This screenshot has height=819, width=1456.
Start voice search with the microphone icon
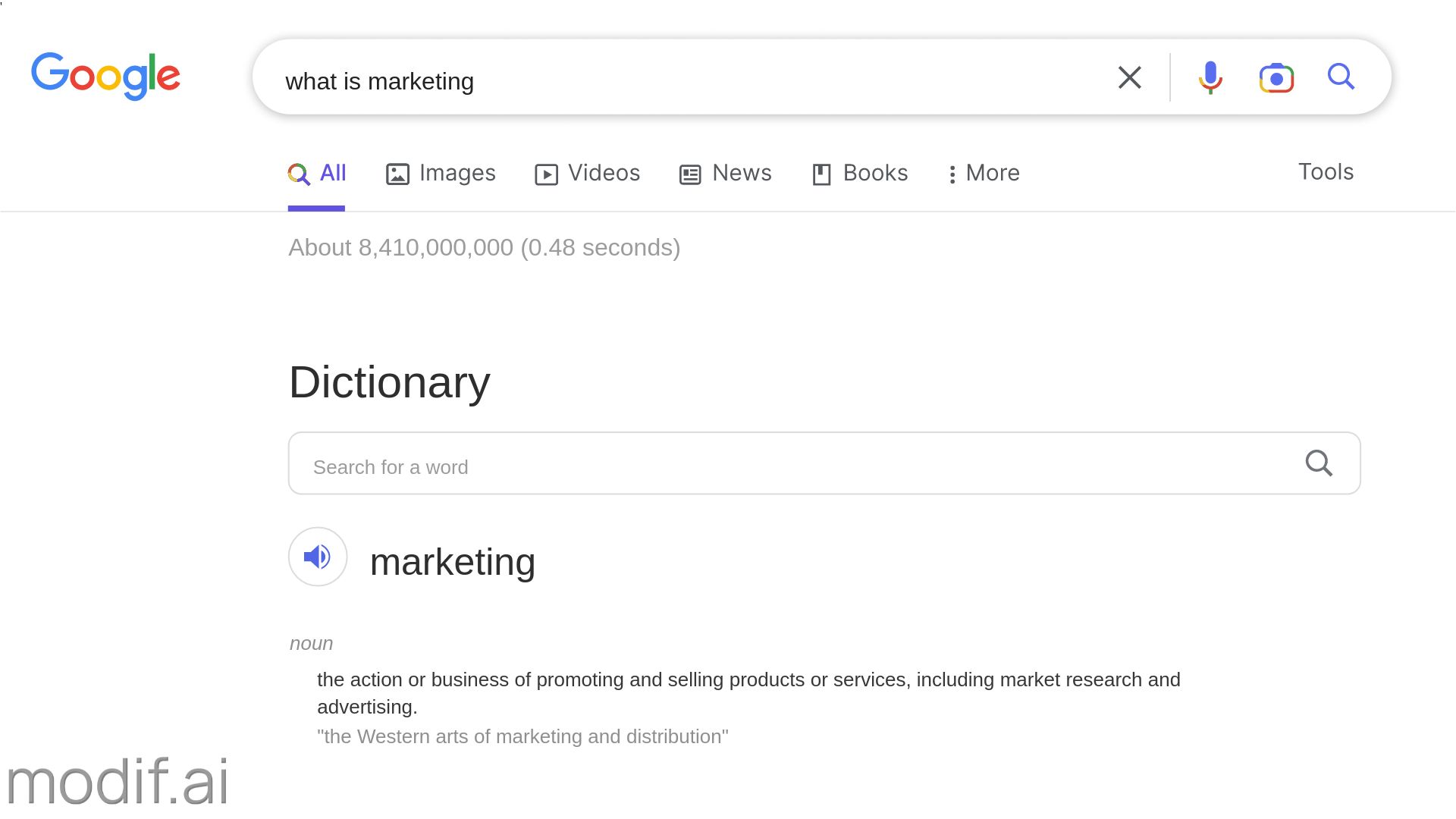tap(1210, 77)
